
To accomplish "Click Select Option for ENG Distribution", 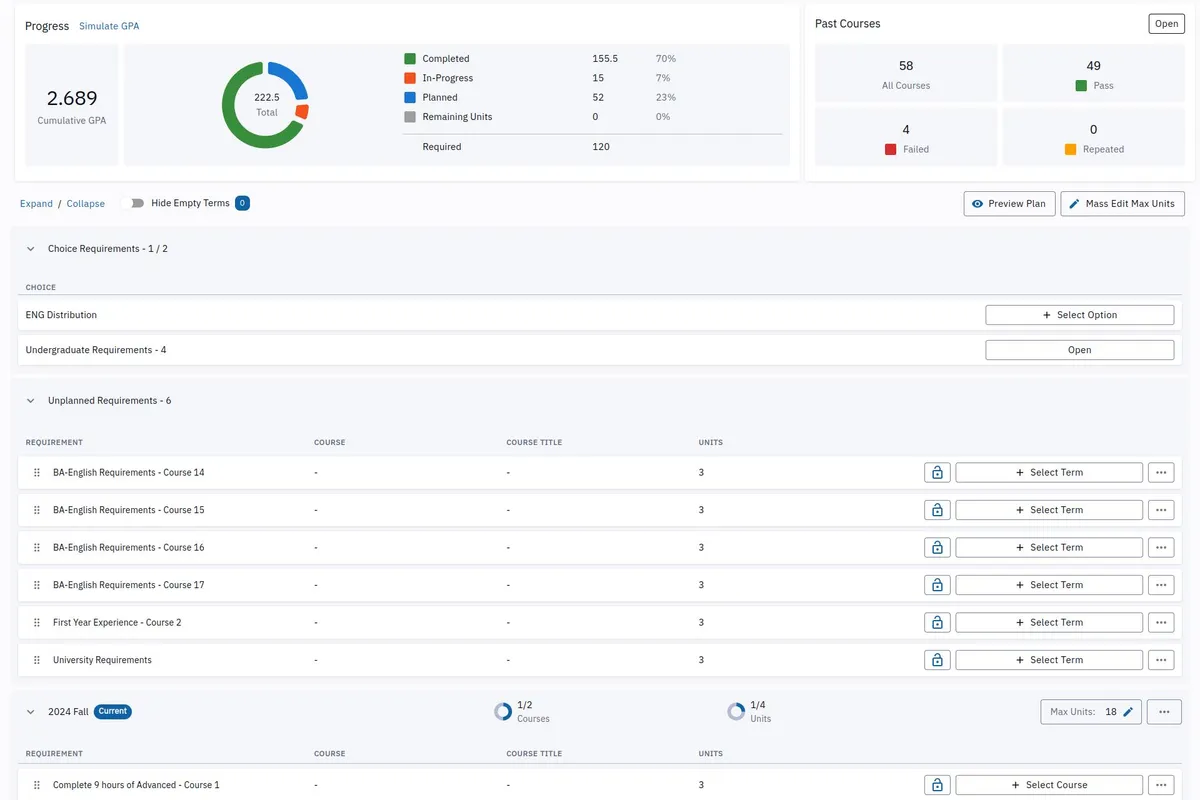I will pos(1079,315).
